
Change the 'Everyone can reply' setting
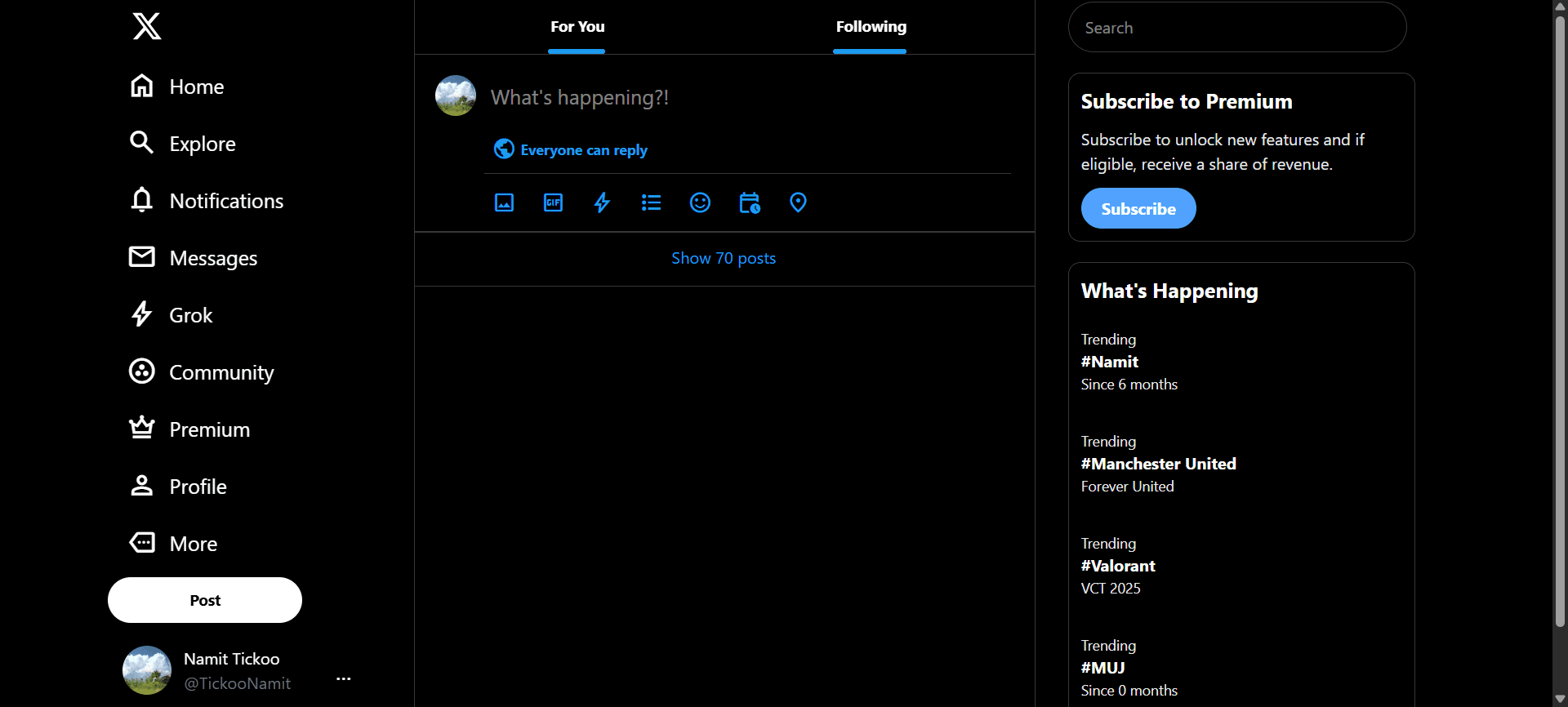point(571,149)
